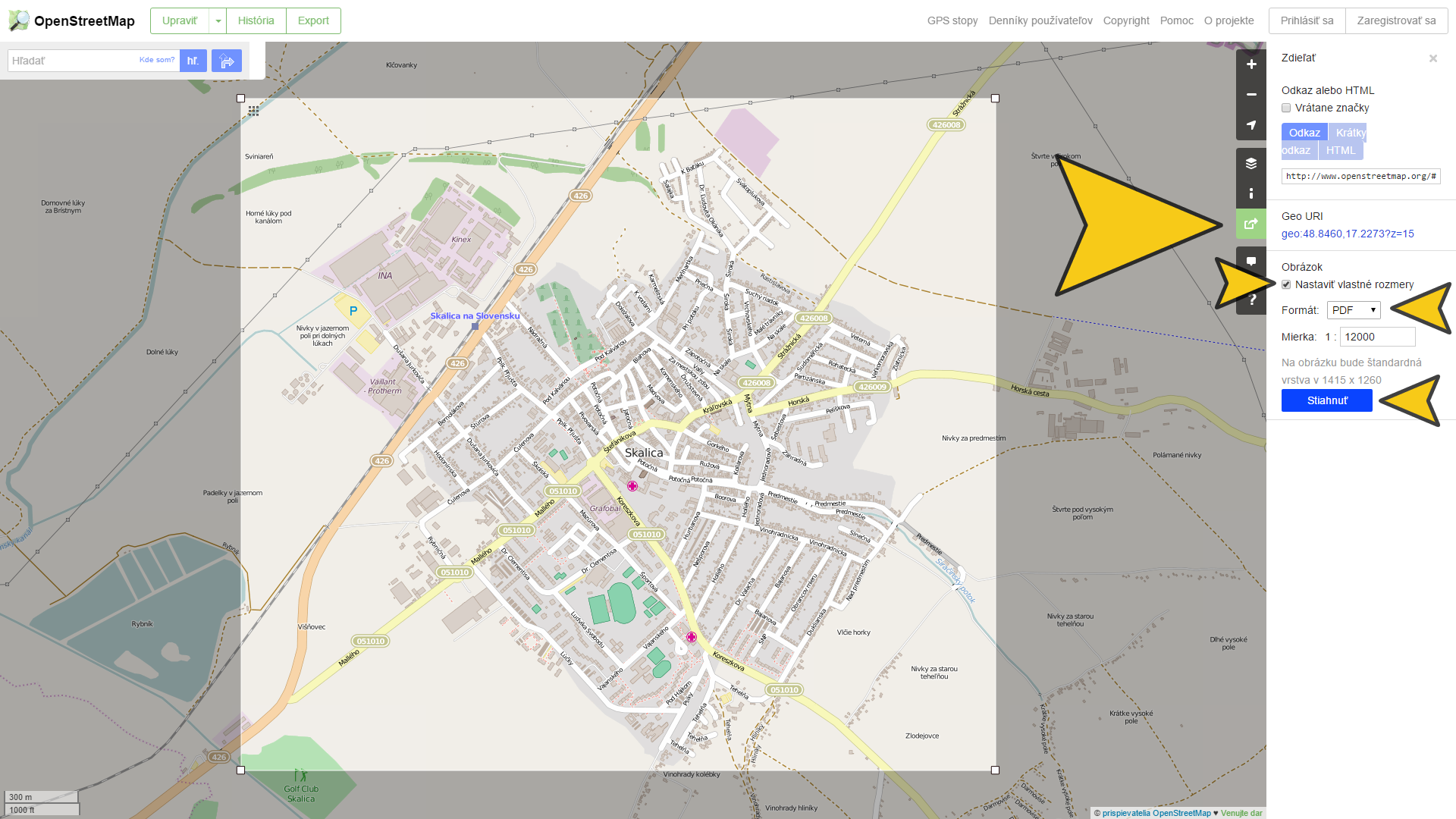The image size is (1456, 819).
Task: Click the hľ. search button
Action: (193, 61)
